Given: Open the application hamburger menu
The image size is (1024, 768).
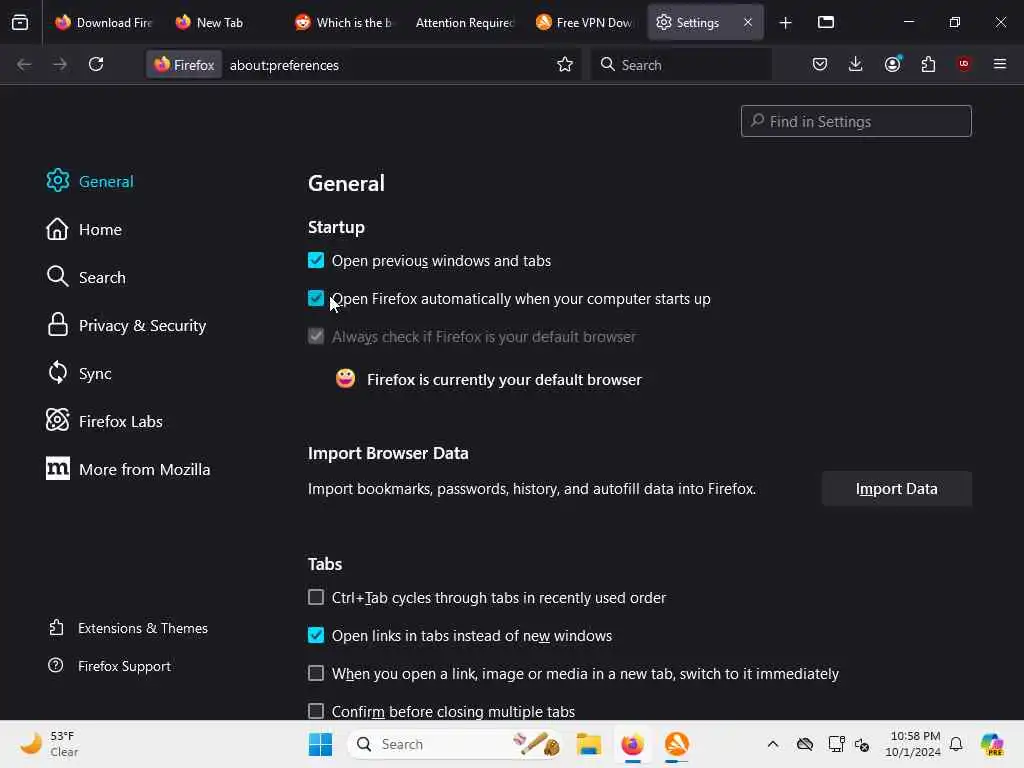Looking at the screenshot, I should (1000, 64).
